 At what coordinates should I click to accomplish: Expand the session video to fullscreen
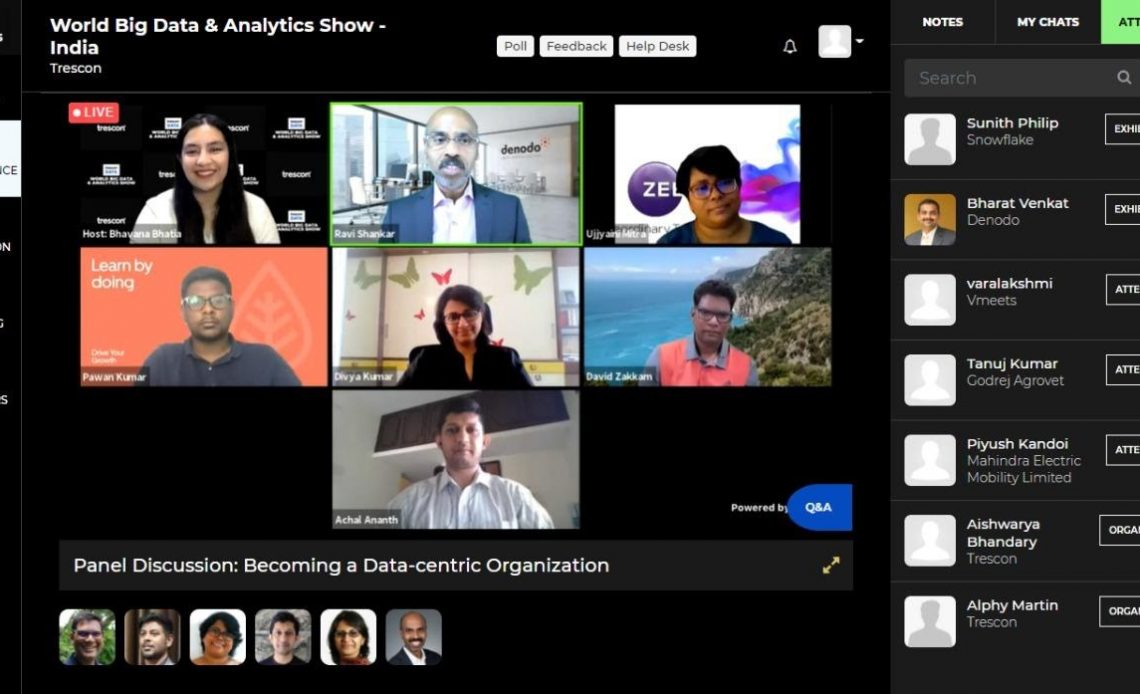(831, 565)
